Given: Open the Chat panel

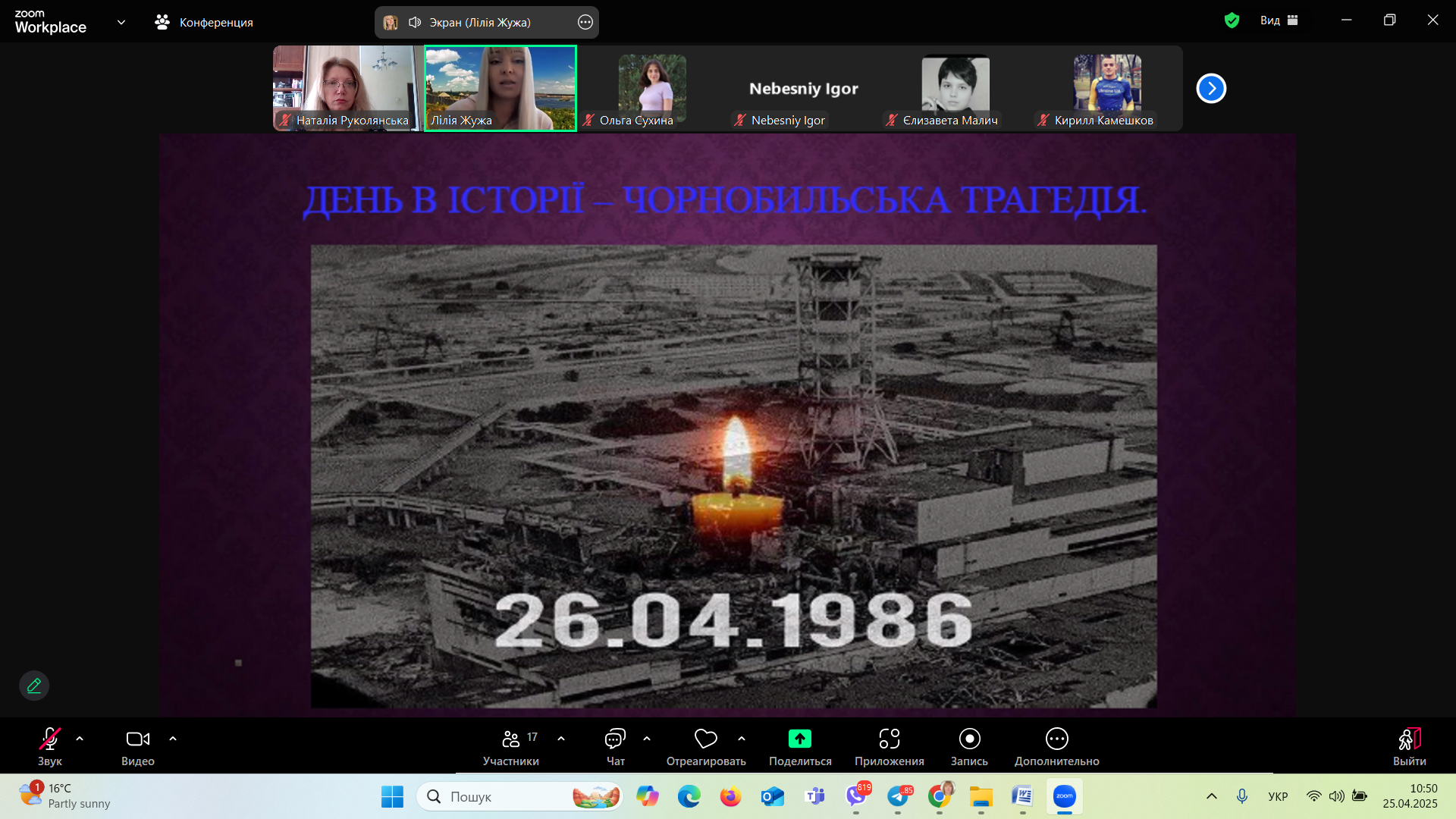Looking at the screenshot, I should 615,739.
